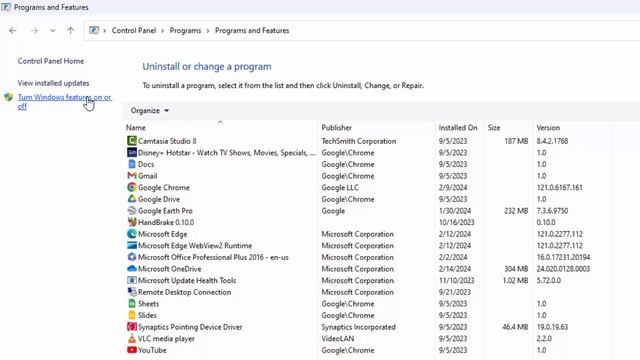Select Microsoft Edge WebView2 Runtime entry
Image resolution: width=640 pixels, height=360 pixels.
point(195,246)
